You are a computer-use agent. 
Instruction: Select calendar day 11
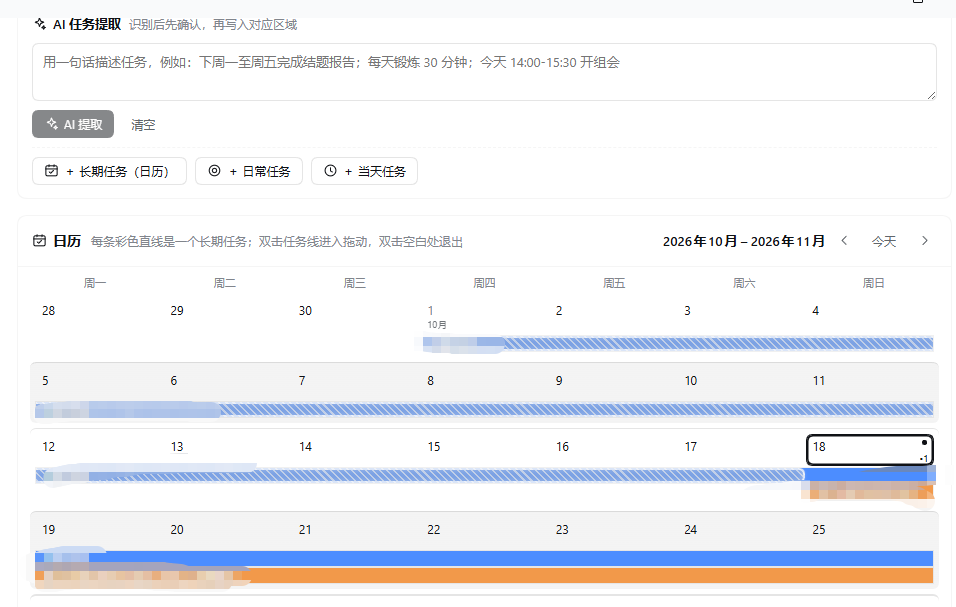[x=819, y=381]
